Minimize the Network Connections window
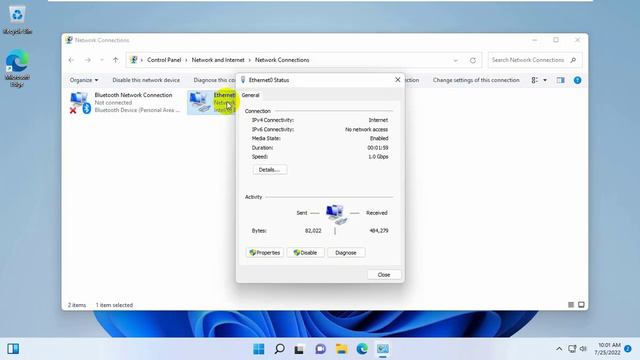The width and height of the screenshot is (640, 360). pyautogui.click(x=534, y=40)
